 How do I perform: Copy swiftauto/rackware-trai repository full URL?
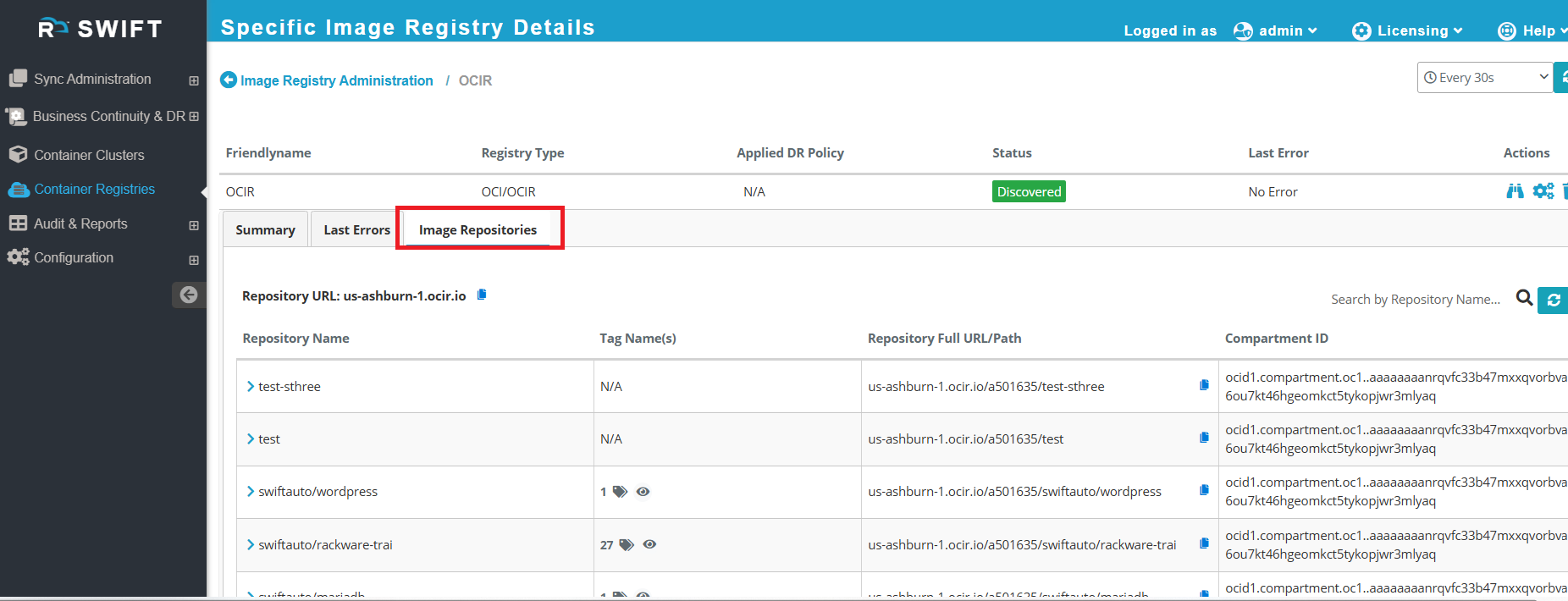[1204, 543]
